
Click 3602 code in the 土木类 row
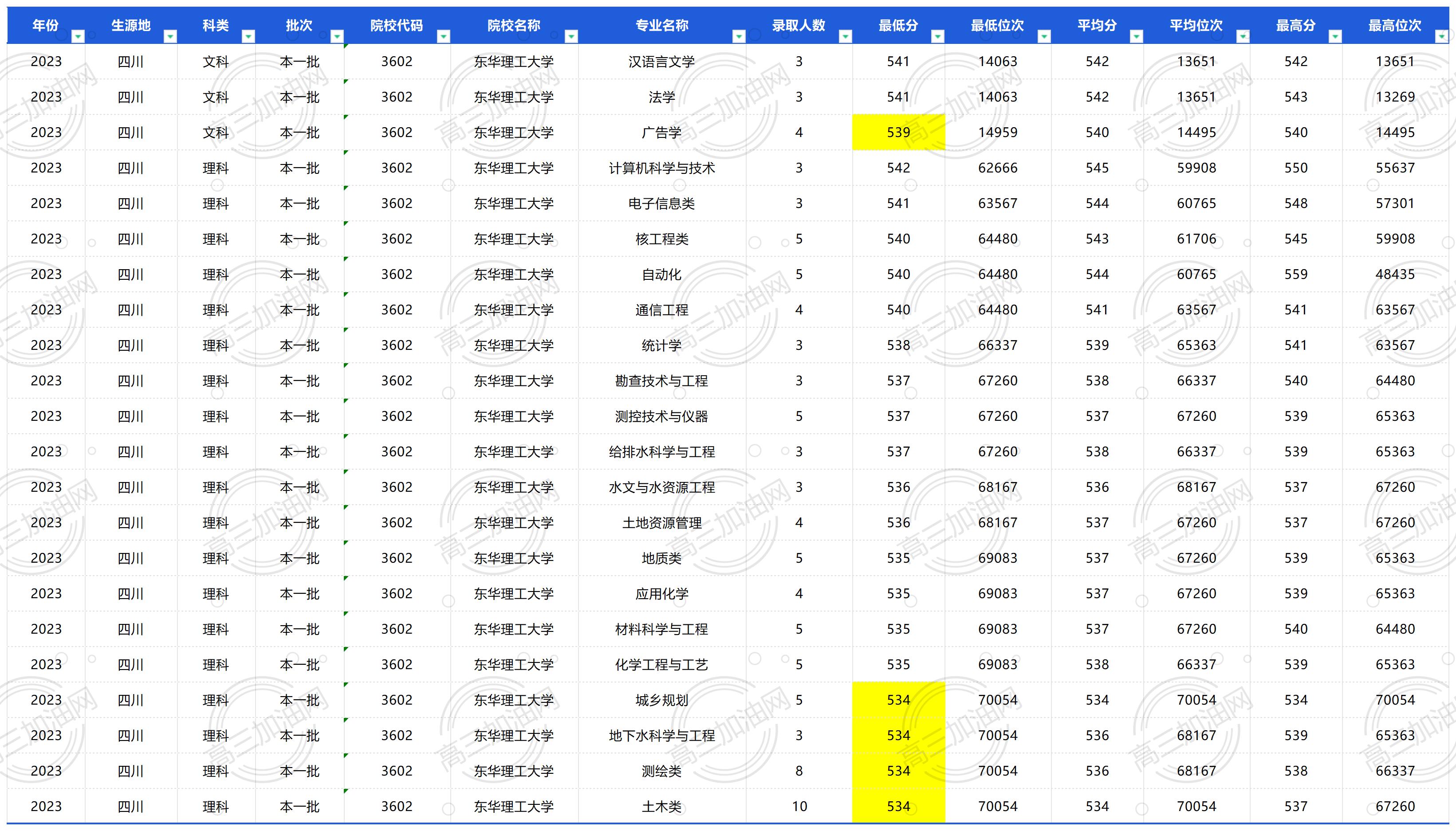pos(397,807)
